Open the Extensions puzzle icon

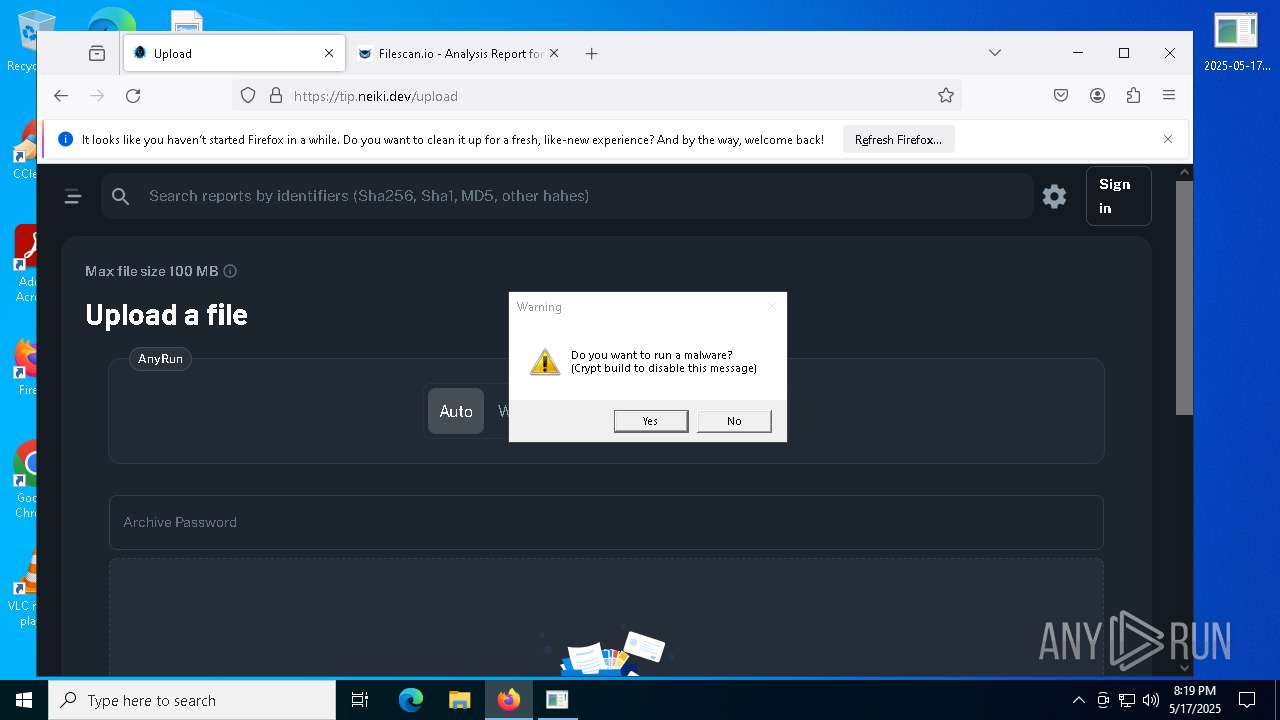1133,96
